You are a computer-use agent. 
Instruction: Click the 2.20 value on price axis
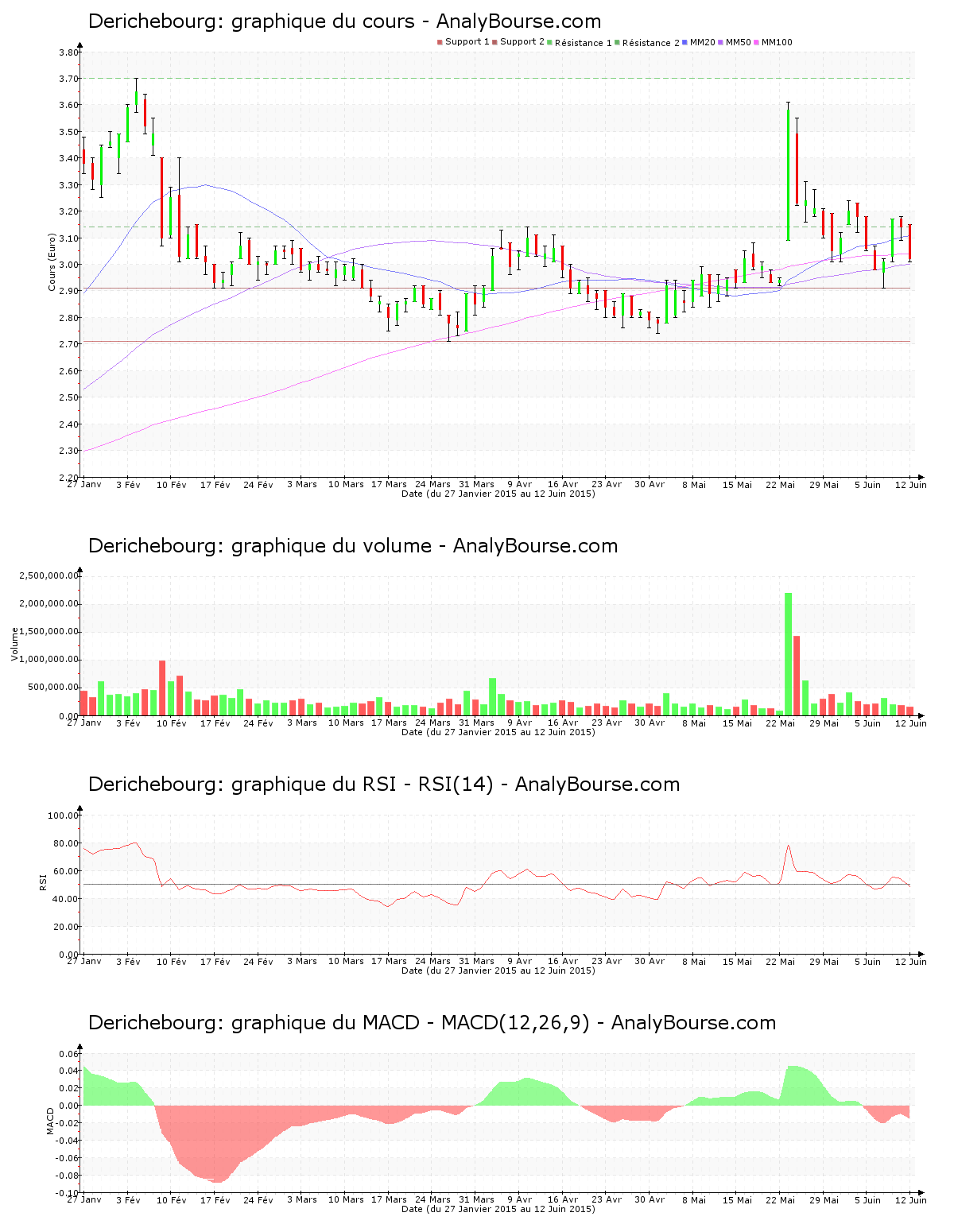pyautogui.click(x=69, y=478)
